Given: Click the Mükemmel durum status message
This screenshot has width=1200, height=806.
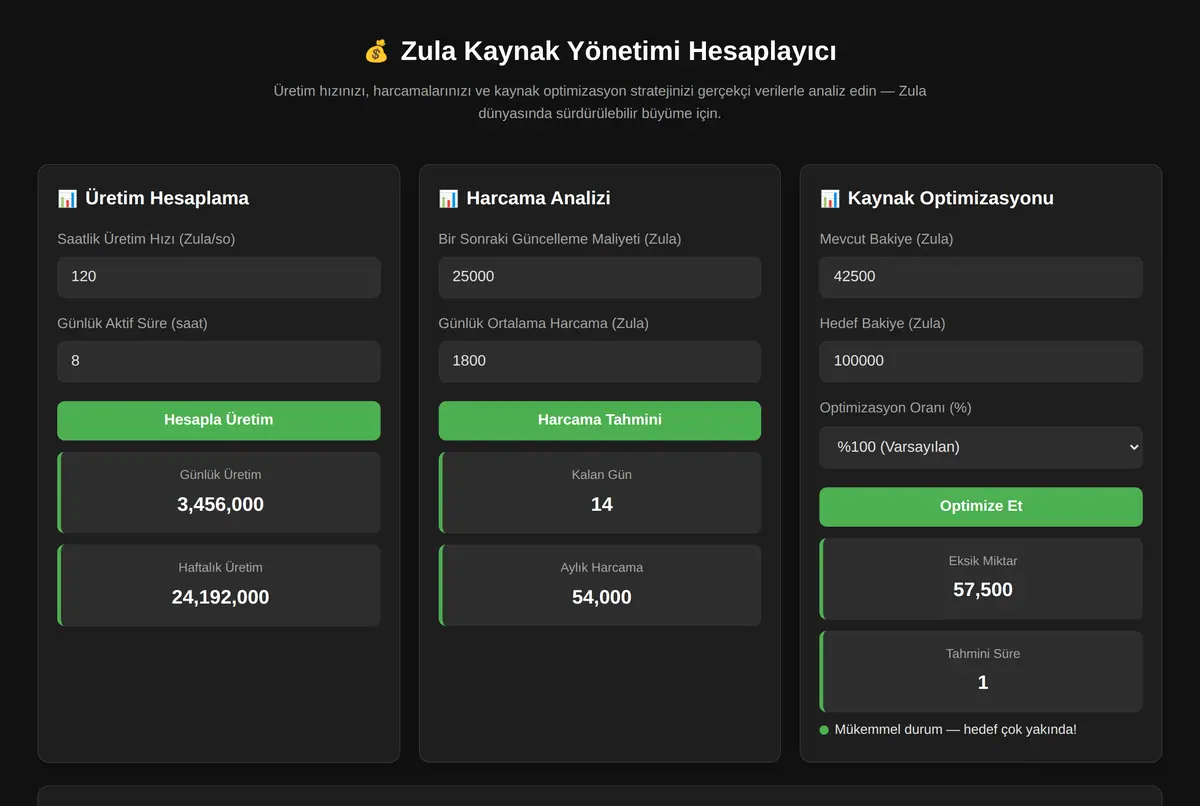Looking at the screenshot, I should pyautogui.click(x=956, y=730).
